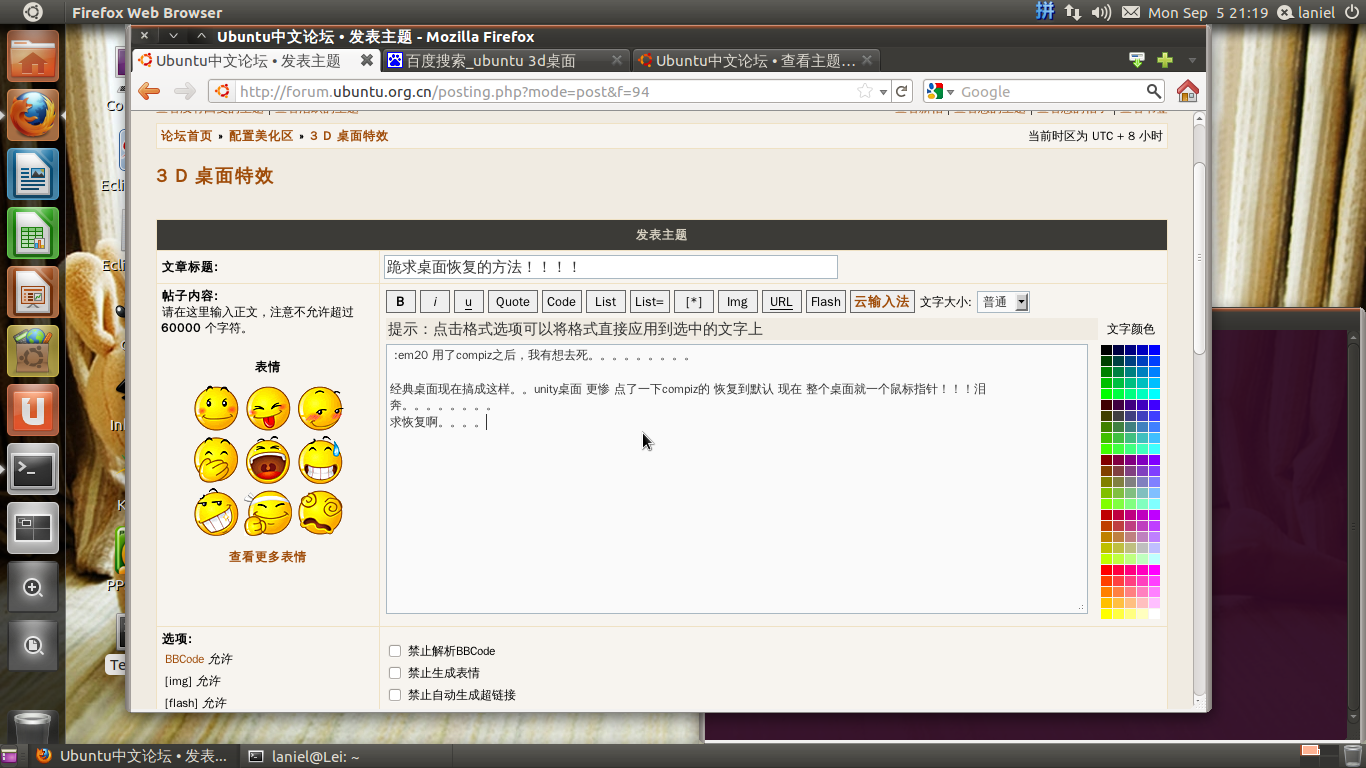Click the 文章标题 title input field
The image size is (1366, 768).
tap(610, 267)
